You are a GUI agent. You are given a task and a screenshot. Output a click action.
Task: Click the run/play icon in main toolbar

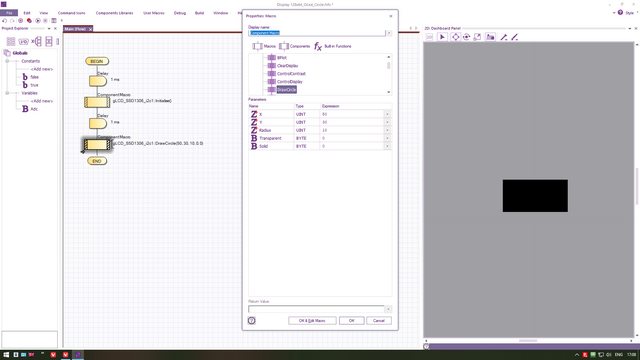(x=38, y=20)
